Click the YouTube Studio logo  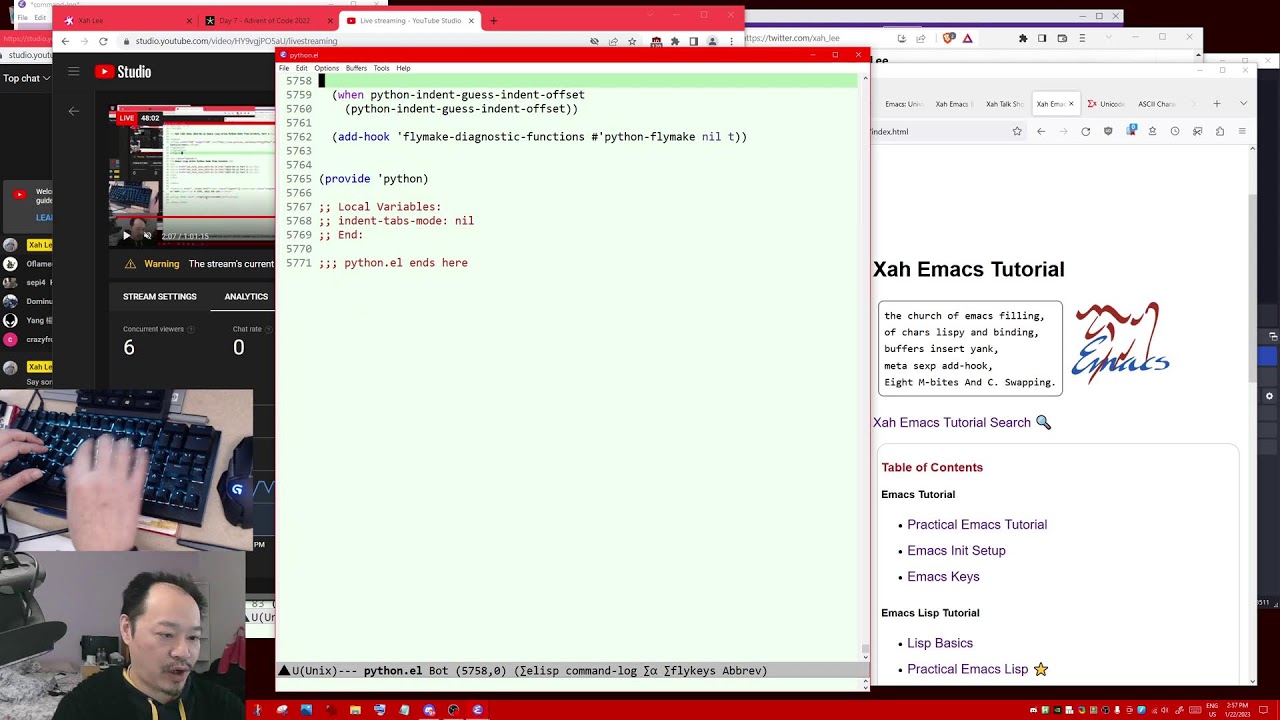pyautogui.click(x=122, y=71)
